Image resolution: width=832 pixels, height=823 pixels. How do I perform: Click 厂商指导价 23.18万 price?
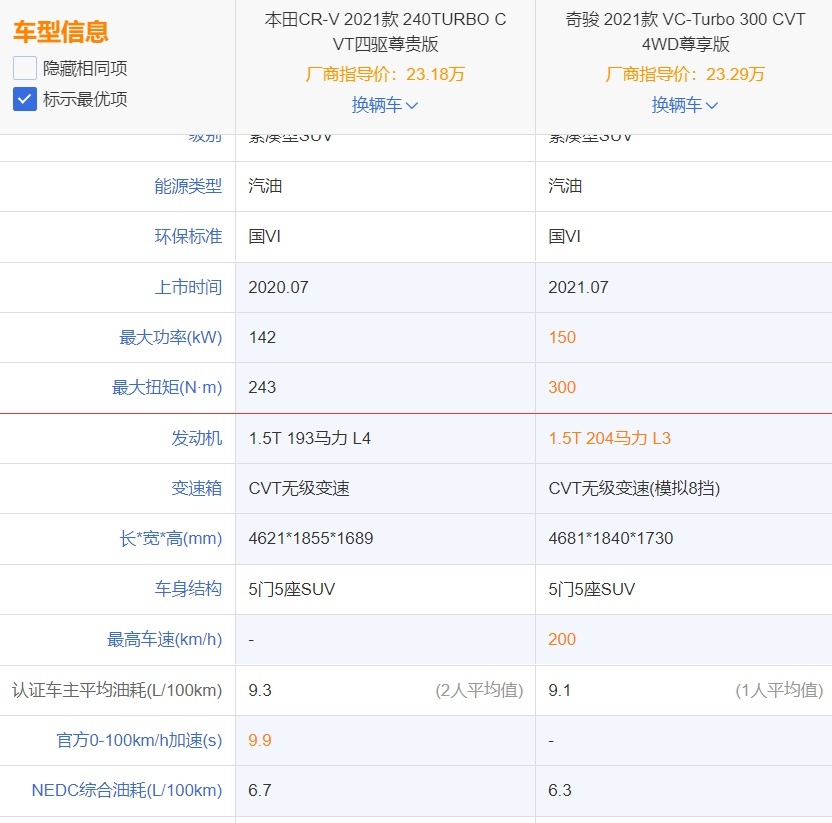pos(385,74)
